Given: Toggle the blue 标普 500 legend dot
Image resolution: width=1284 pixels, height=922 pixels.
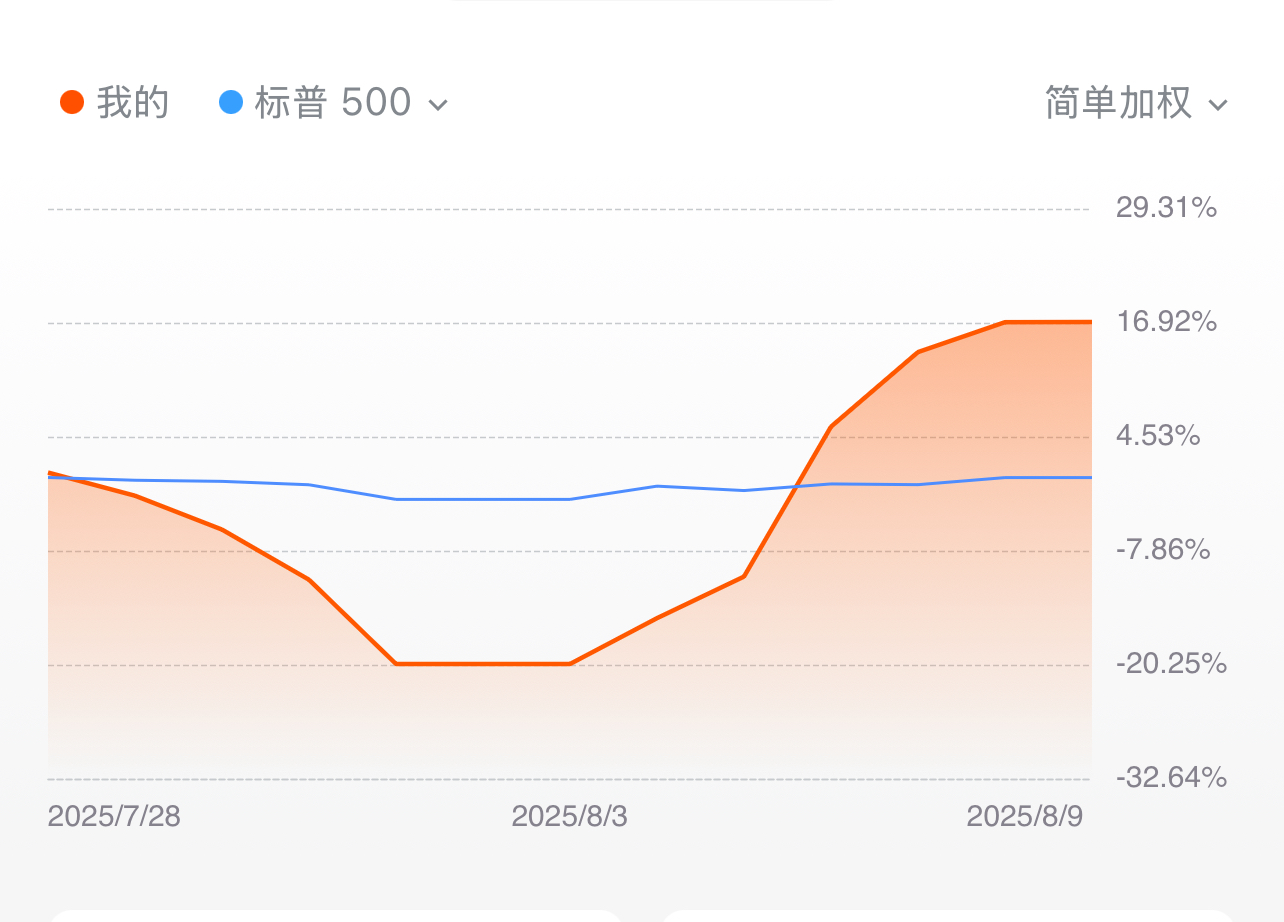Looking at the screenshot, I should click(231, 103).
